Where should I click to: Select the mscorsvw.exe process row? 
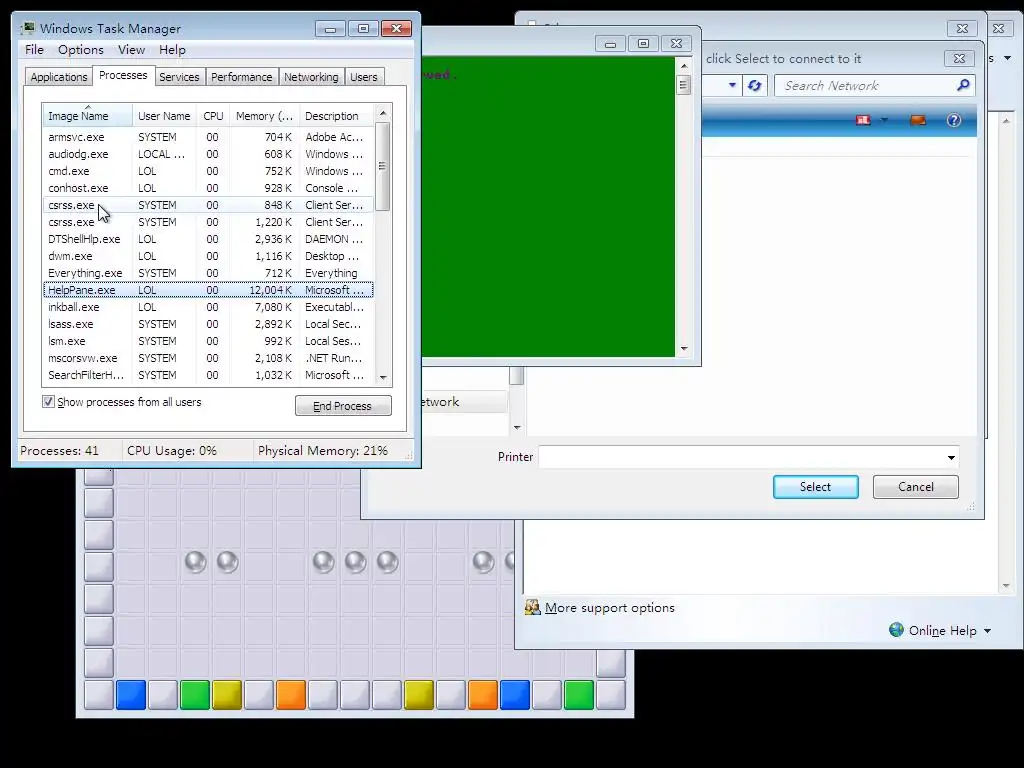(x=208, y=358)
